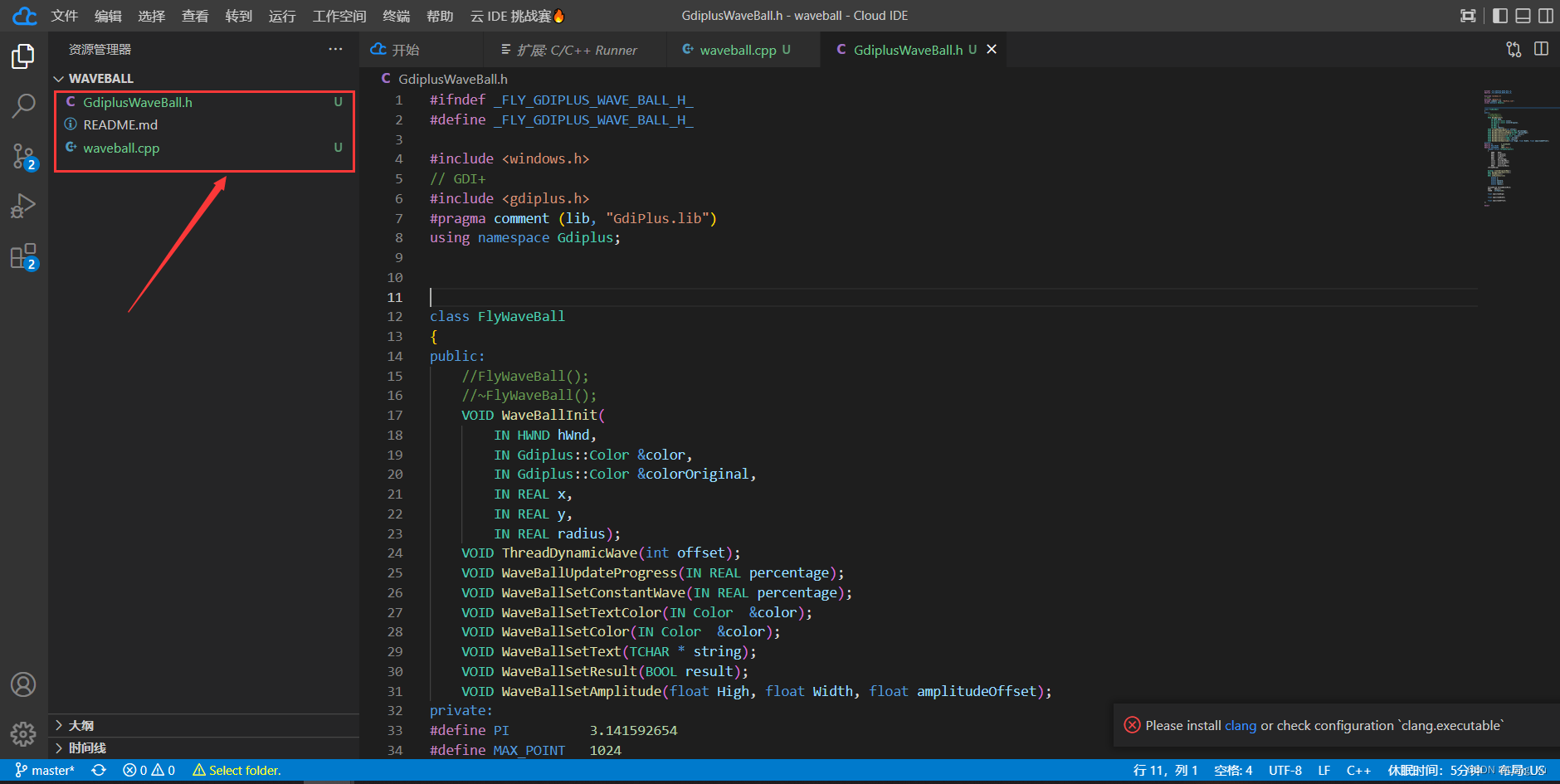
Task: Open GdiplusWaveBall.h in the file tree
Action: click(204, 102)
